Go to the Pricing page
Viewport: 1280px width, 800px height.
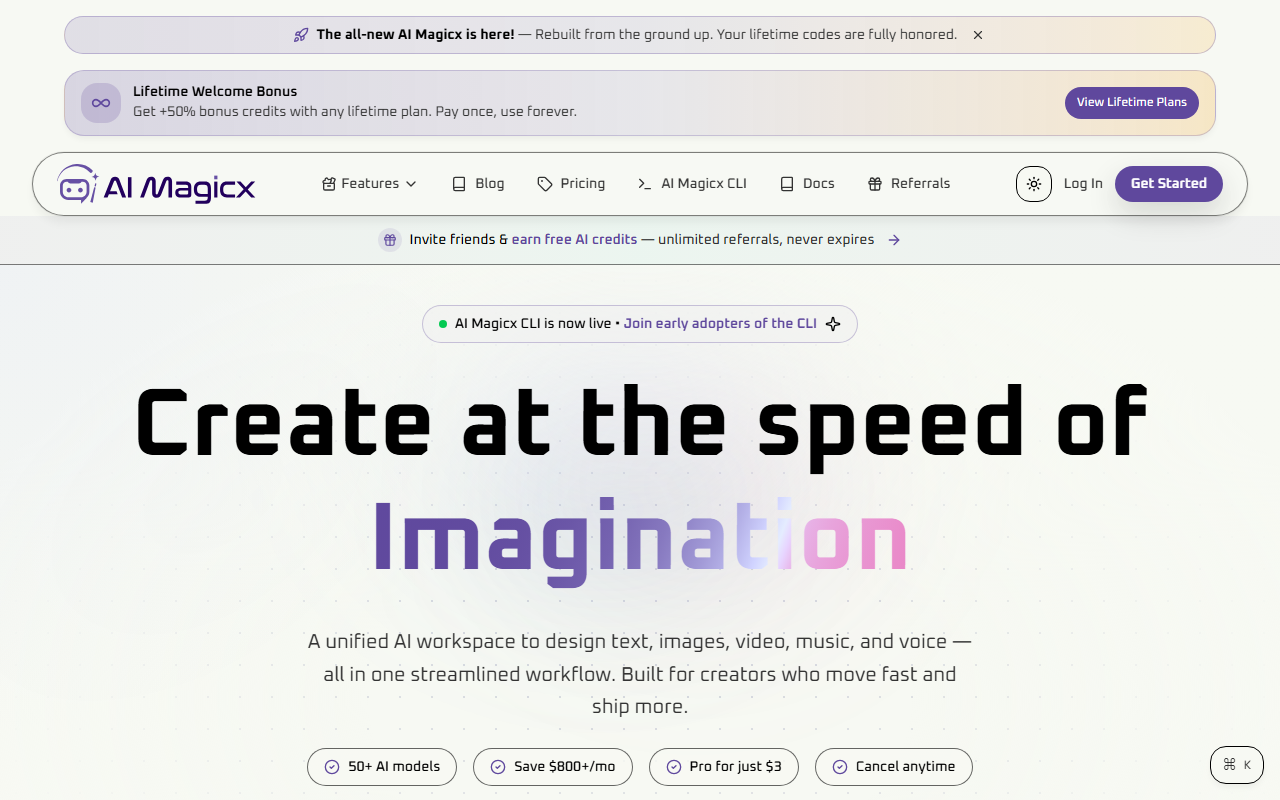click(x=571, y=184)
